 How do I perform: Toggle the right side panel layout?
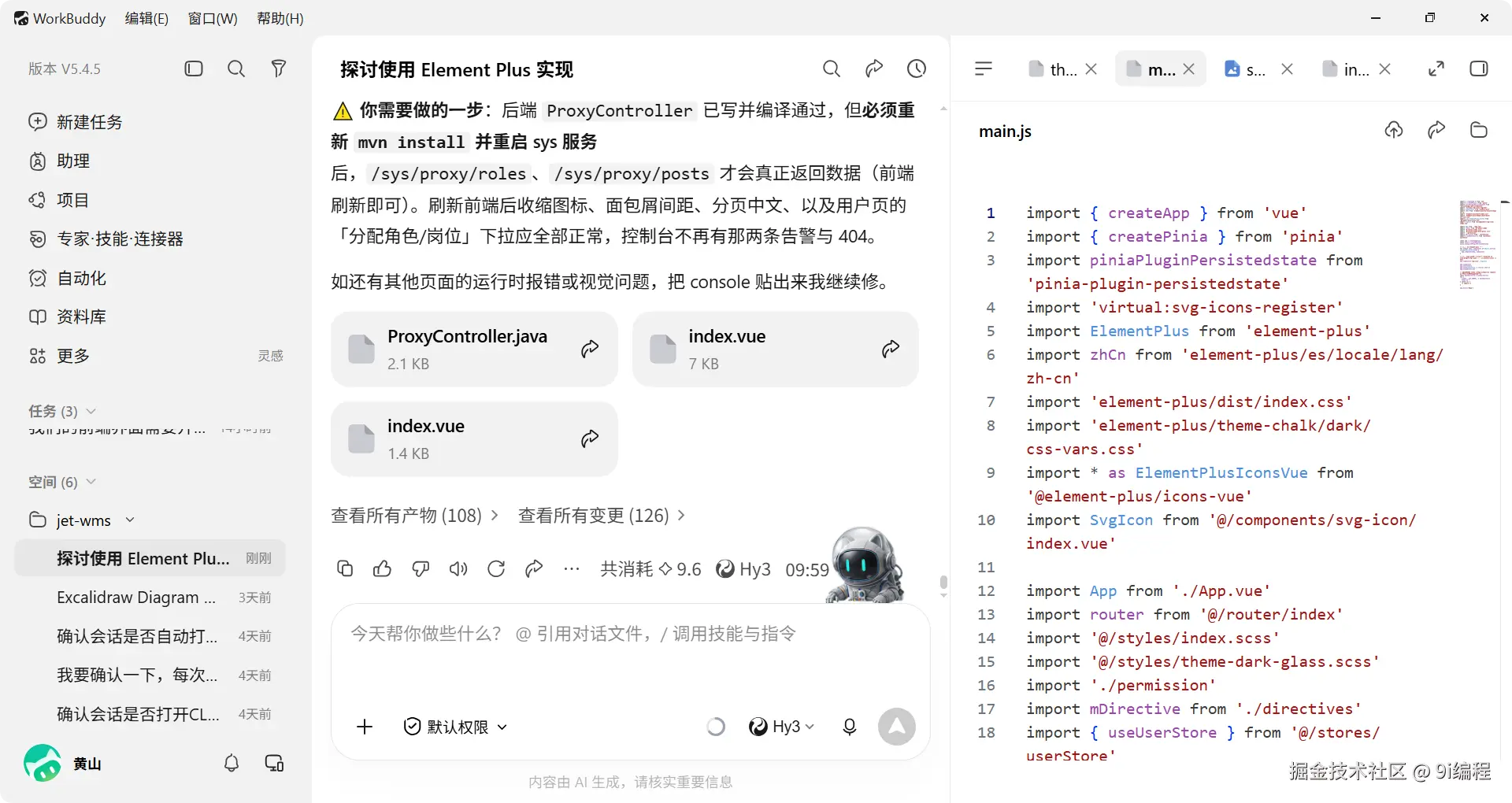[1479, 68]
